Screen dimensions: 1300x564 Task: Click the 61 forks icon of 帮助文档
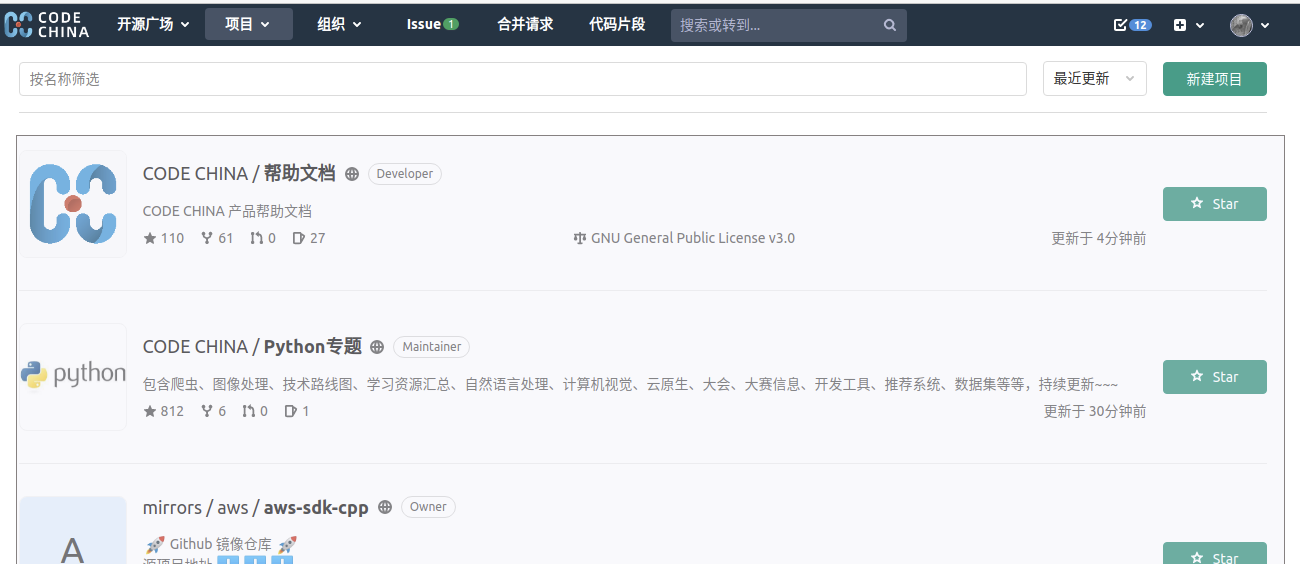(207, 238)
